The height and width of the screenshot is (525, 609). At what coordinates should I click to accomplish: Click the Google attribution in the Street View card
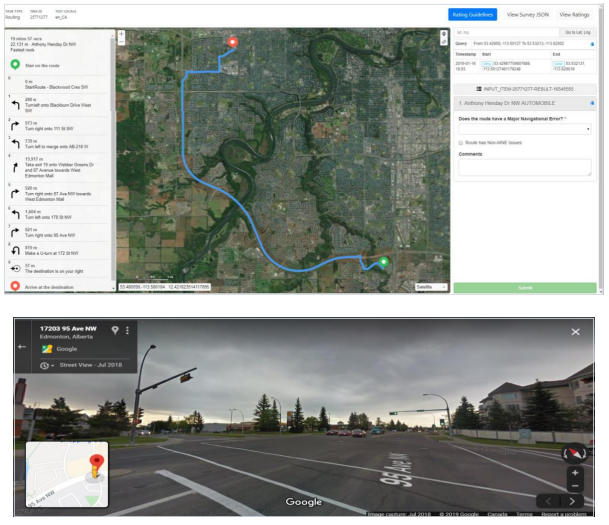pyautogui.click(x=67, y=349)
